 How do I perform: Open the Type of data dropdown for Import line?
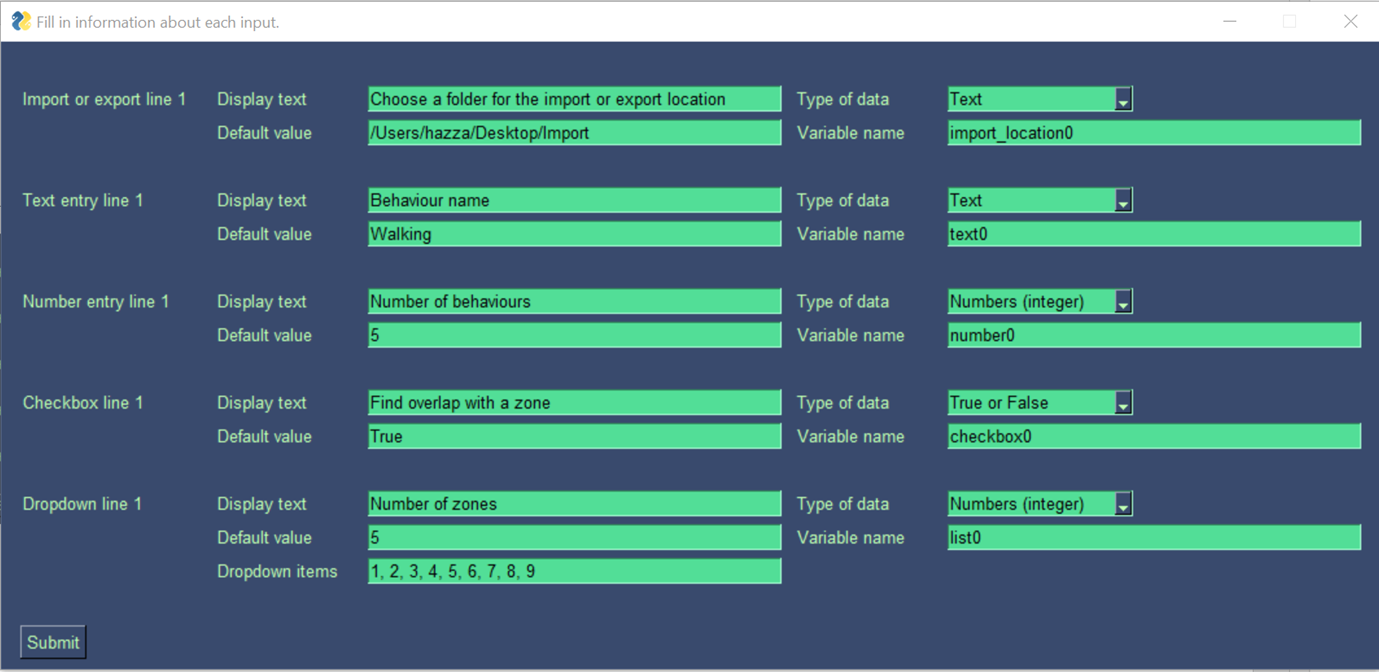pos(1123,99)
